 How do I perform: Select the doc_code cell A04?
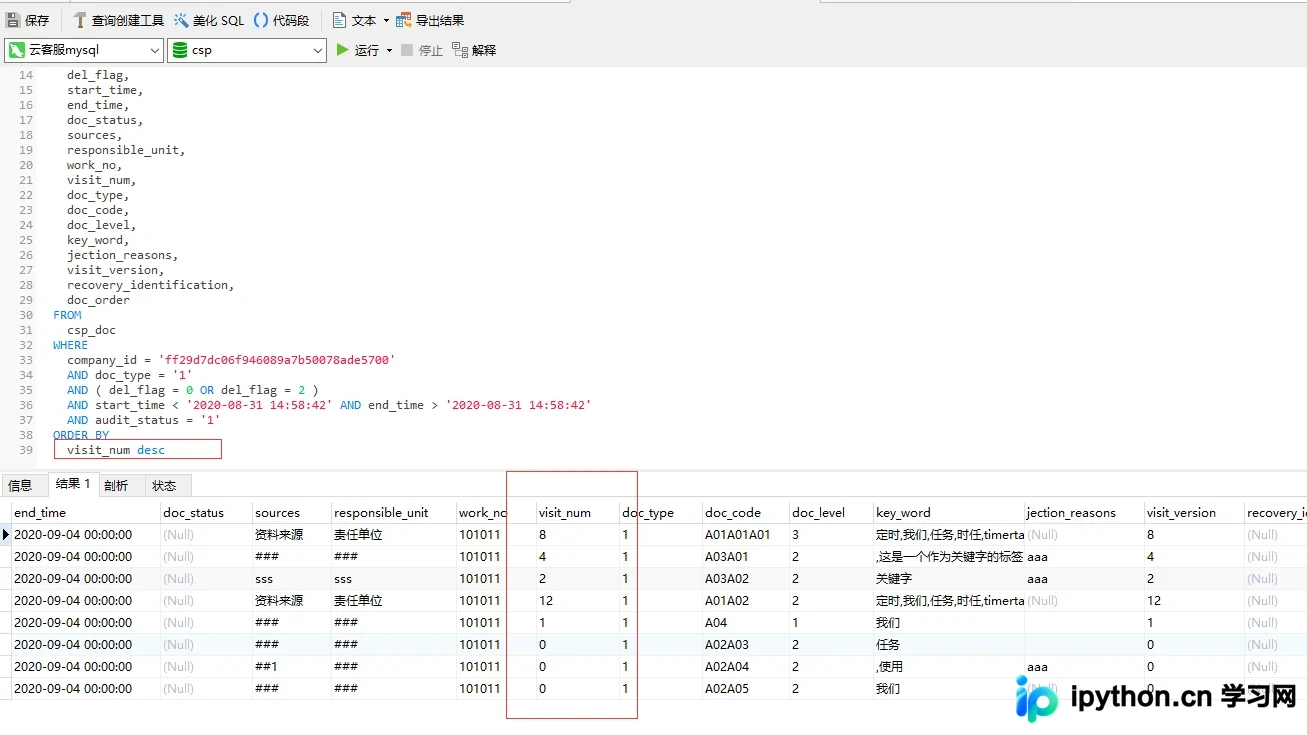point(745,623)
